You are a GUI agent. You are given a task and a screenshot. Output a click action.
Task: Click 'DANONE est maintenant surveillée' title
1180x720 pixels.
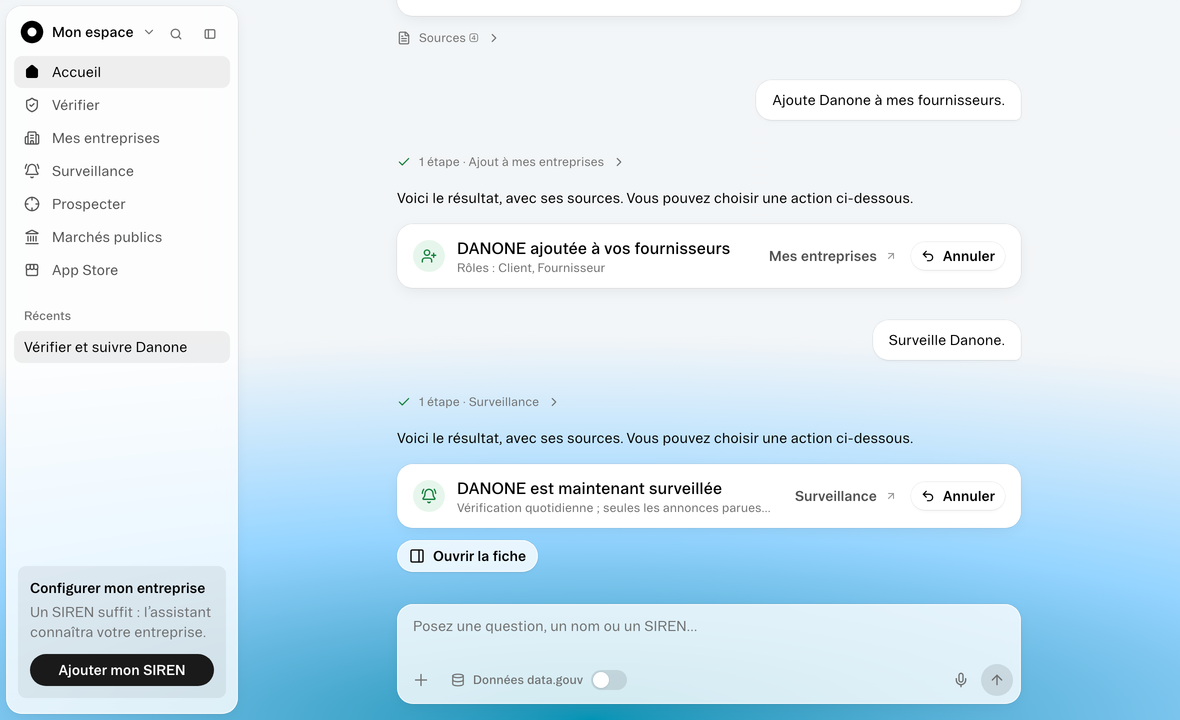pyautogui.click(x=589, y=489)
